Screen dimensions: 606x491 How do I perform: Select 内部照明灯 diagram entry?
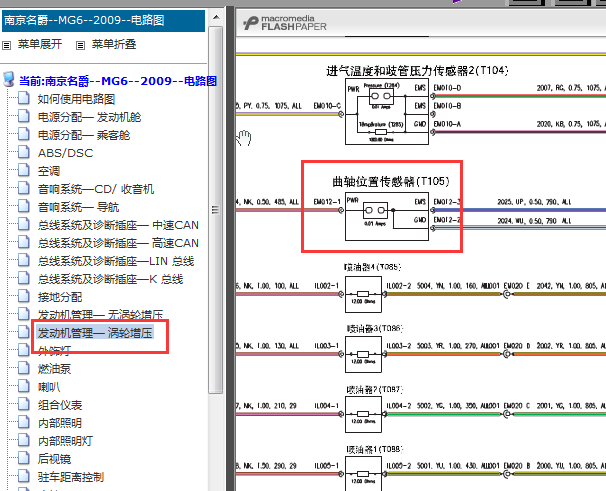point(65,441)
